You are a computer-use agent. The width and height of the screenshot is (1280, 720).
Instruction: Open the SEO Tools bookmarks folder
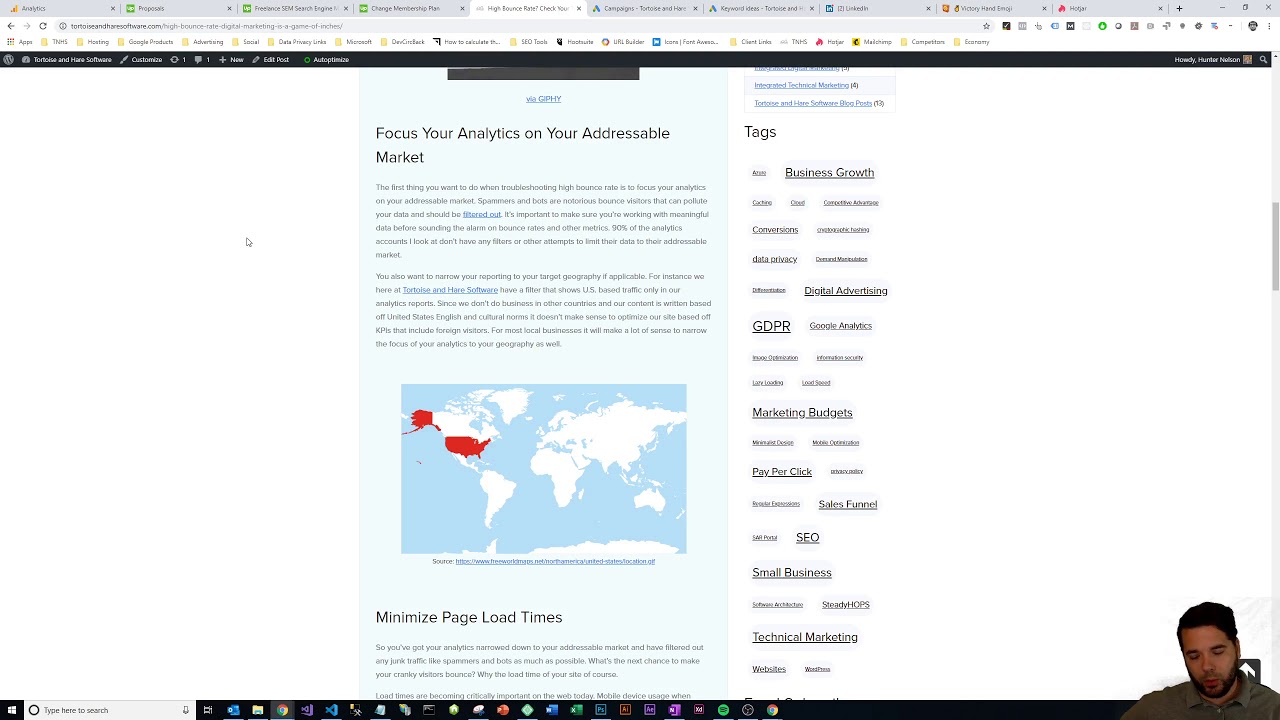[529, 42]
